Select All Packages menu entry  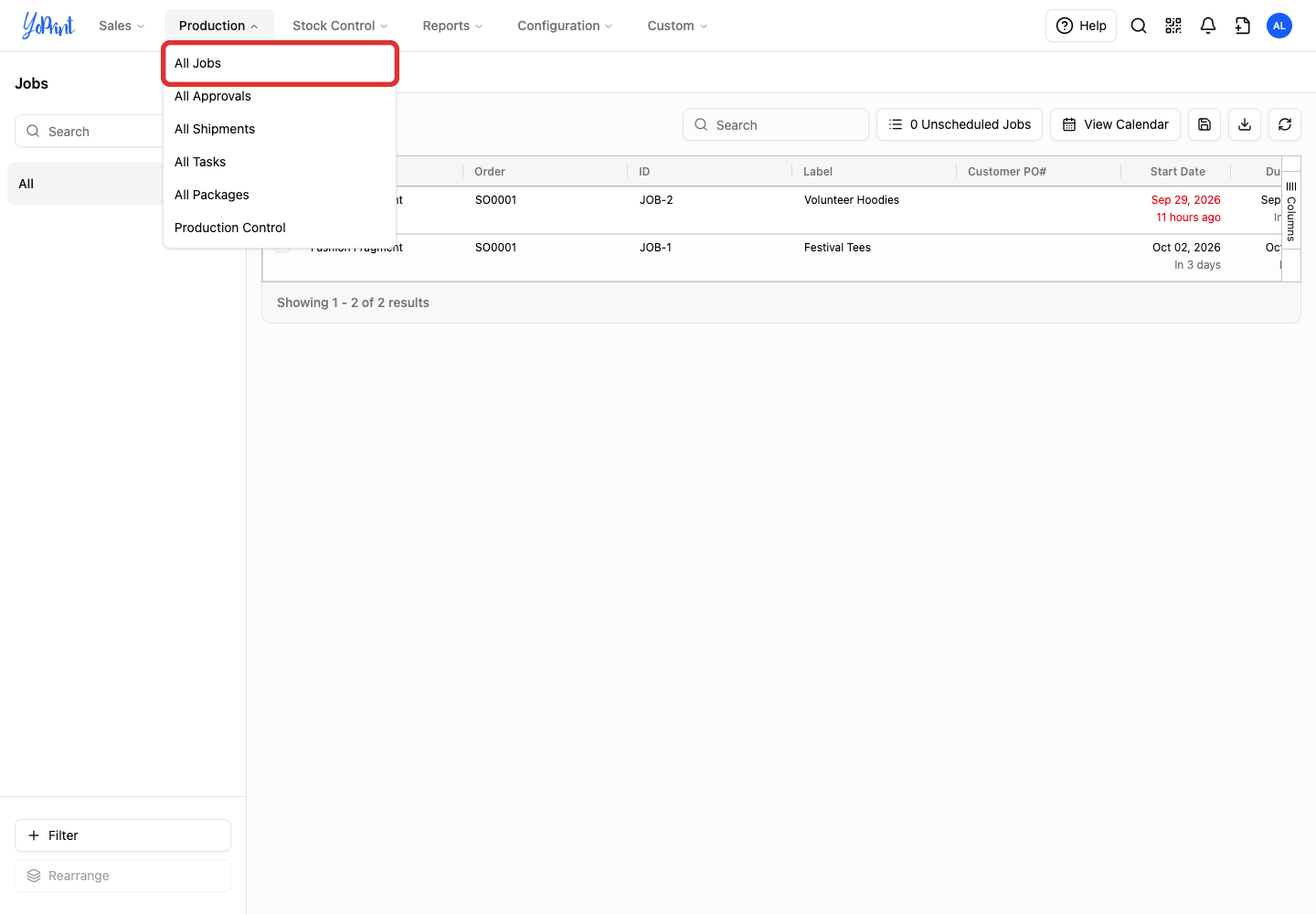pyautogui.click(x=280, y=195)
